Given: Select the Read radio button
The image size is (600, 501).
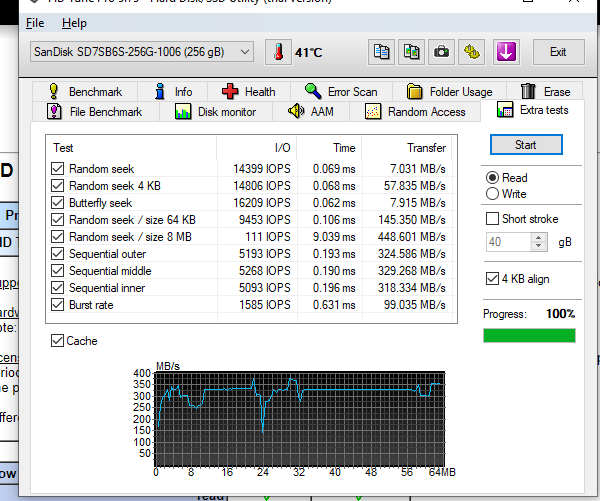Looking at the screenshot, I should click(x=492, y=178).
